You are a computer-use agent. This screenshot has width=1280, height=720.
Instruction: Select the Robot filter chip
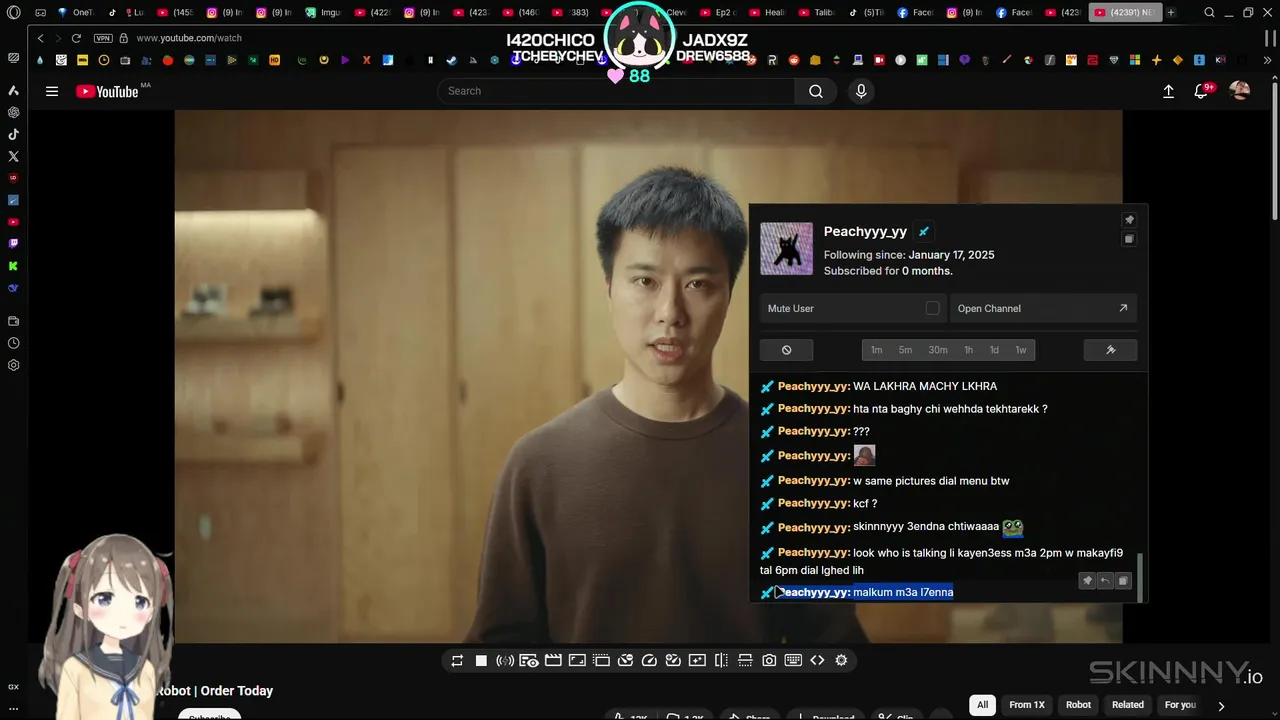click(1078, 705)
